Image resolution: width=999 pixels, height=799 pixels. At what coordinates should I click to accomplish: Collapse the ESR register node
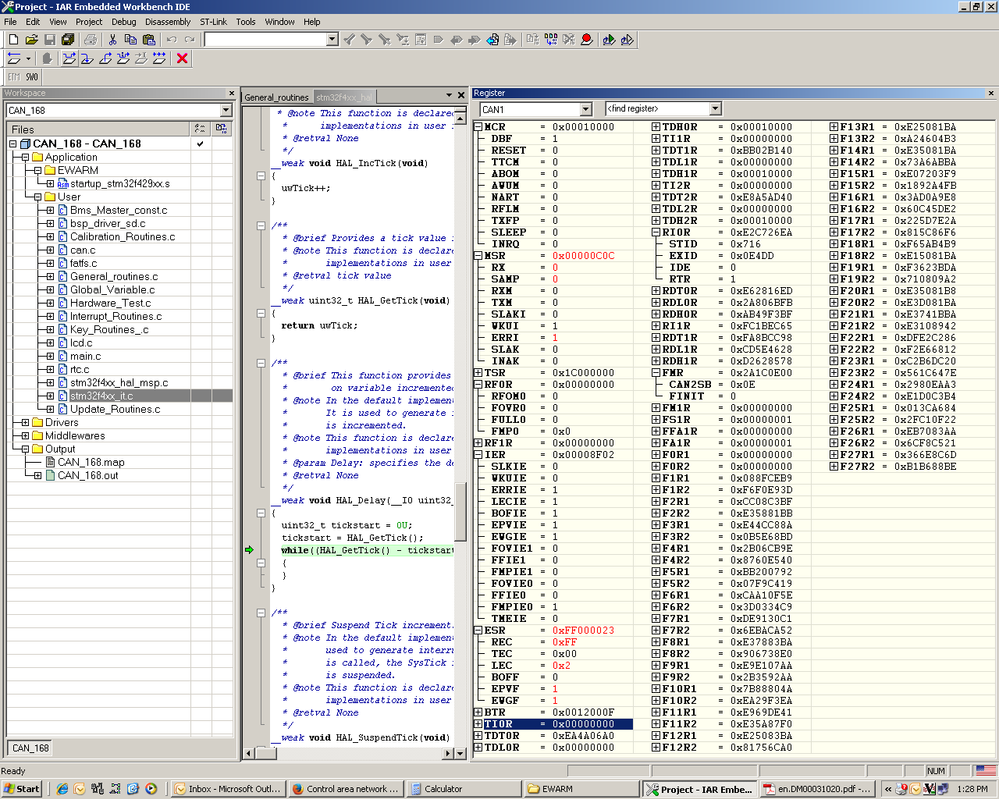click(478, 630)
